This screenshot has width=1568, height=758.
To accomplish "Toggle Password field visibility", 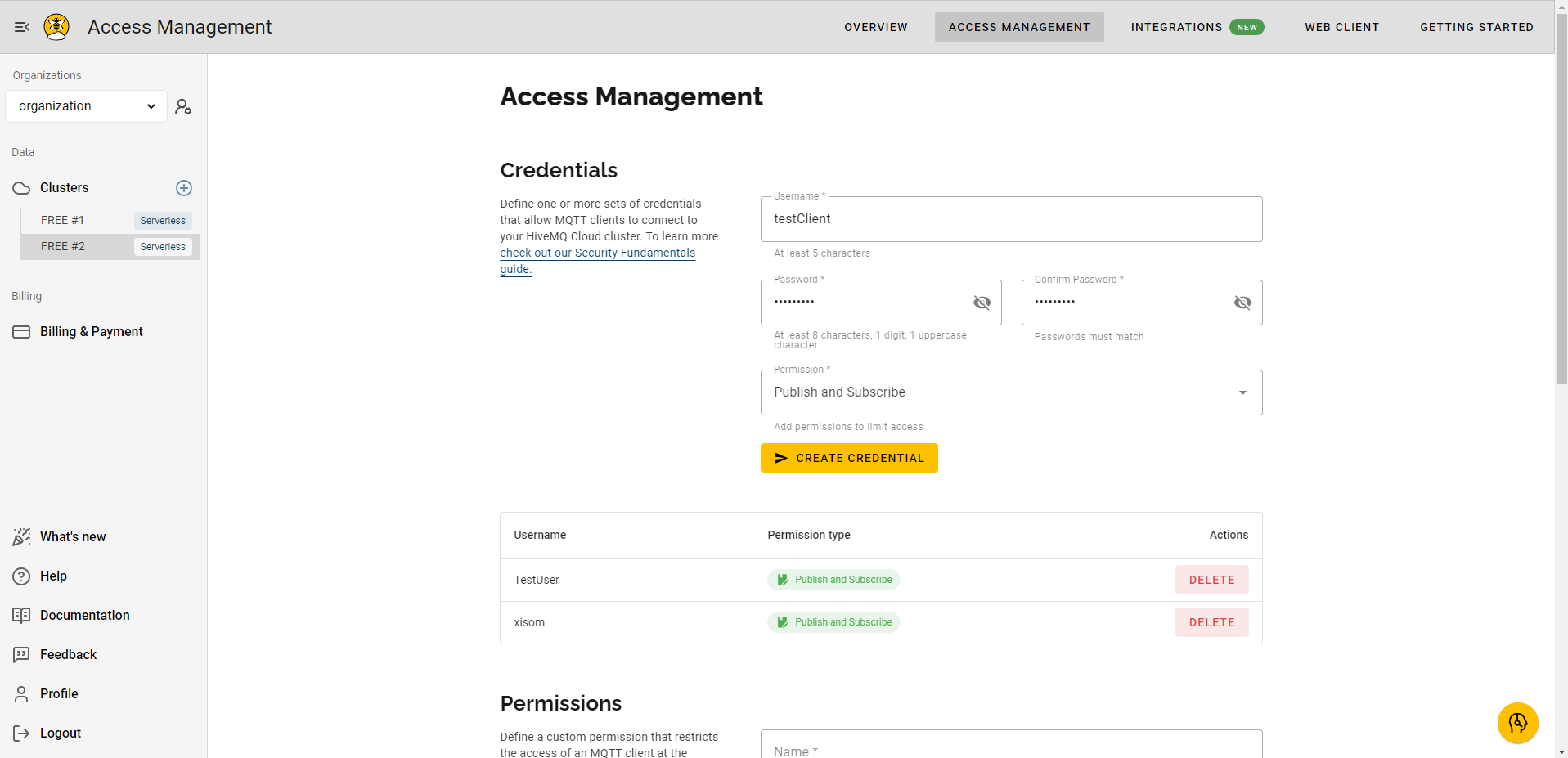I will coord(982,303).
